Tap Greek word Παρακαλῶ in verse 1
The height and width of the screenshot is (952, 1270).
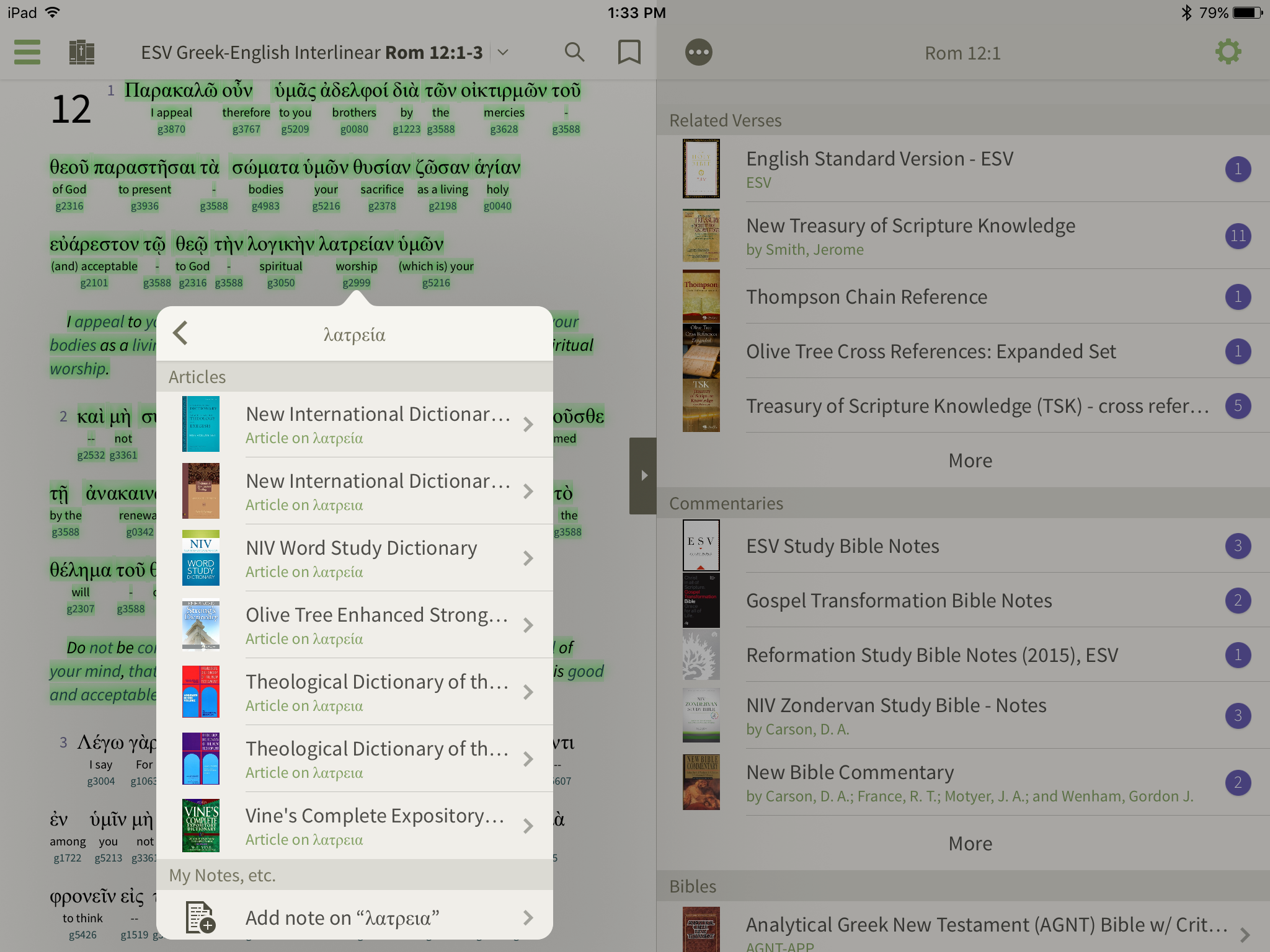click(171, 90)
